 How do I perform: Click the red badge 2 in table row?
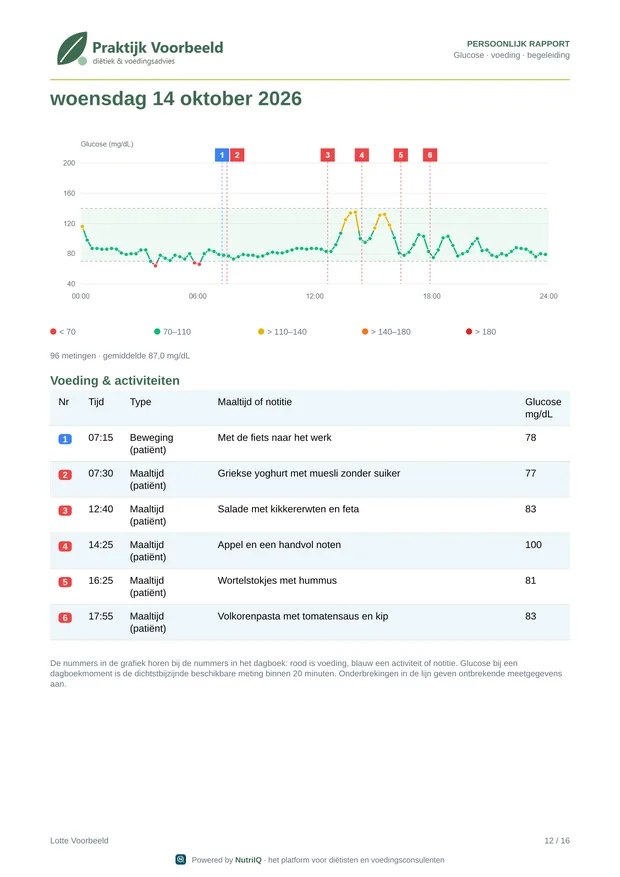[65, 475]
